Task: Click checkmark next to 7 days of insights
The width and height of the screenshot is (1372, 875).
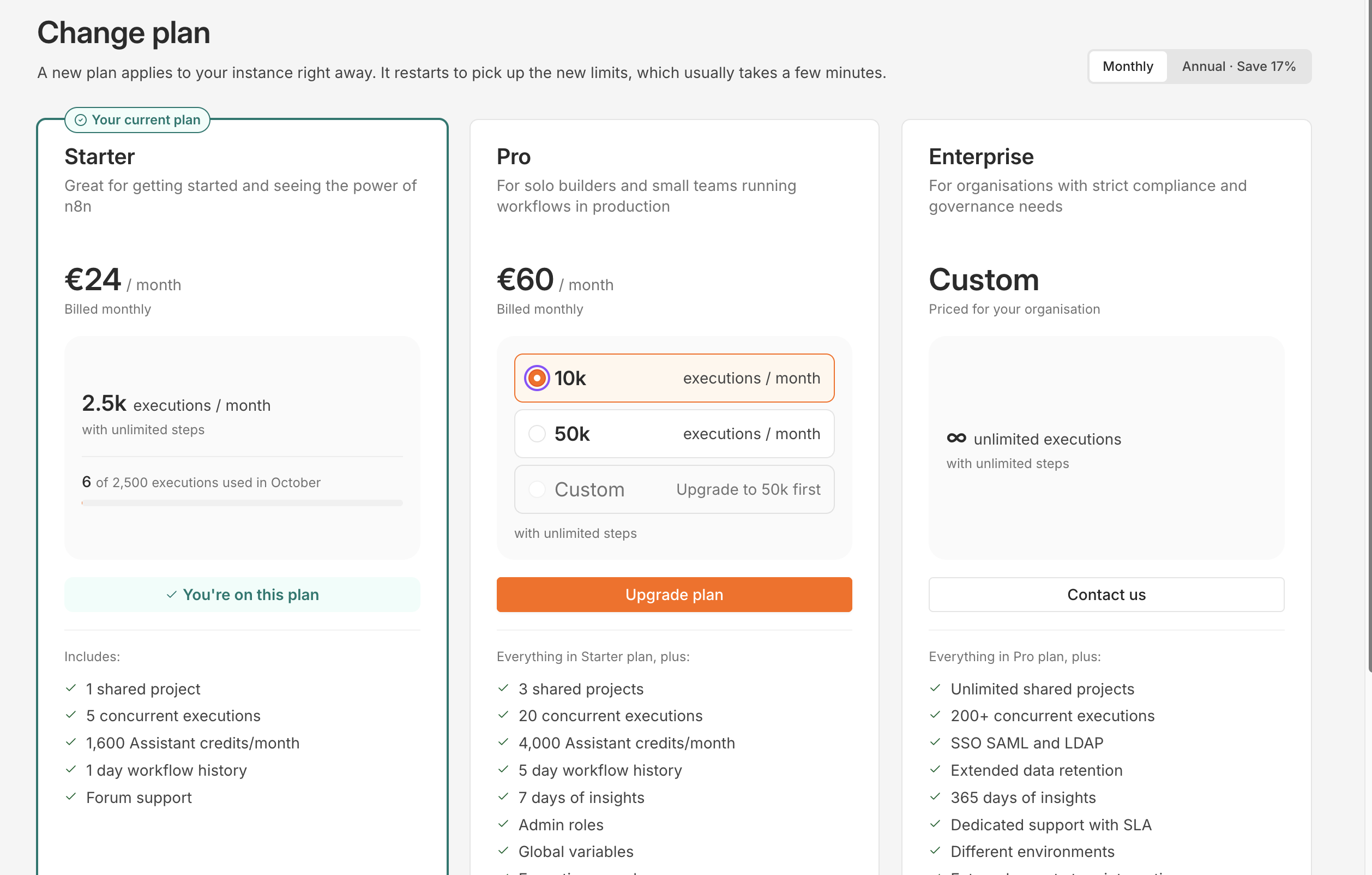Action: point(503,797)
